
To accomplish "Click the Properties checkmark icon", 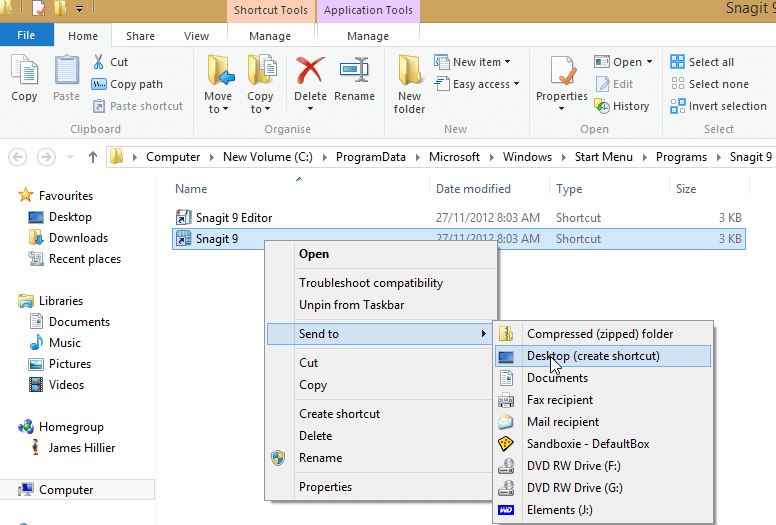I will [x=562, y=71].
